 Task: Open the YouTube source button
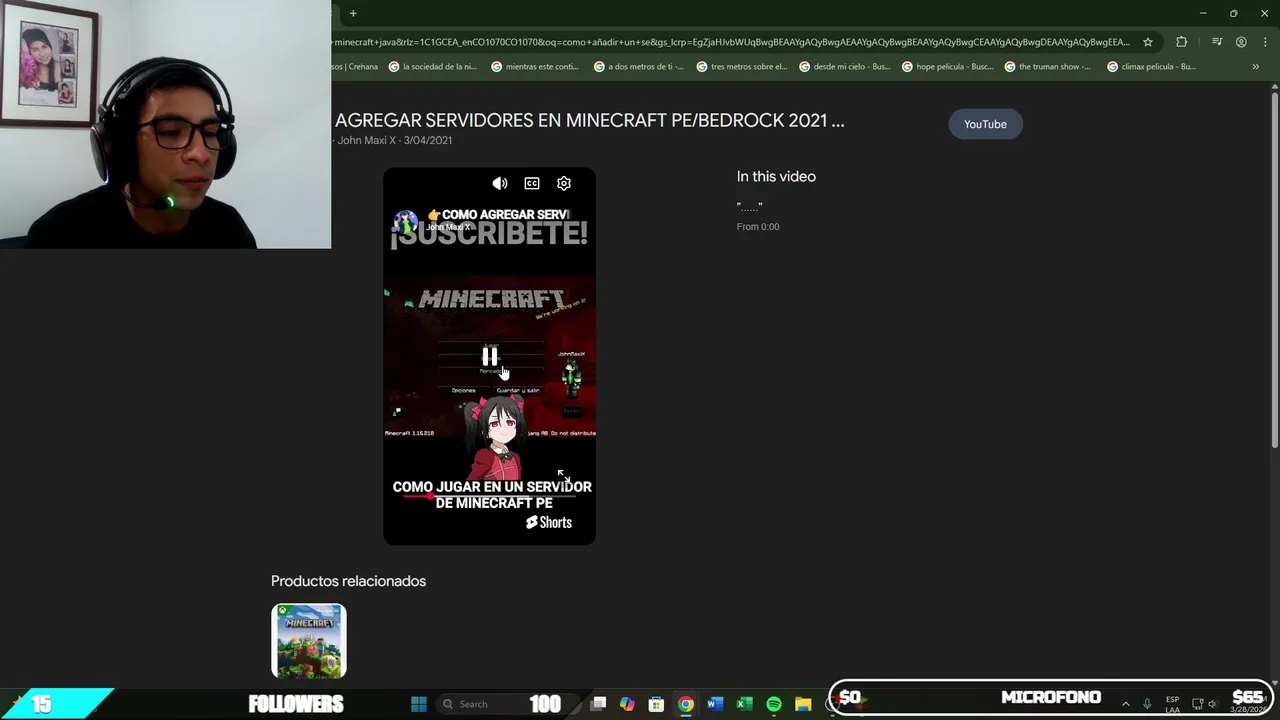pyautogui.click(x=985, y=124)
